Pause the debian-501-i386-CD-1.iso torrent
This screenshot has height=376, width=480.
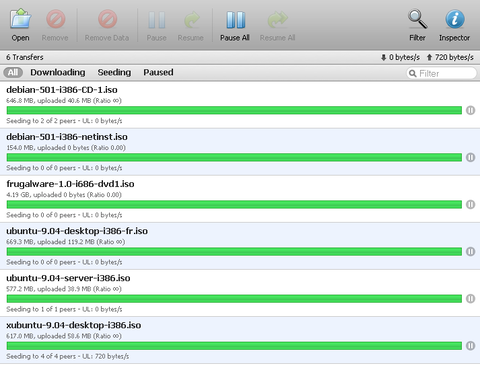(470, 110)
